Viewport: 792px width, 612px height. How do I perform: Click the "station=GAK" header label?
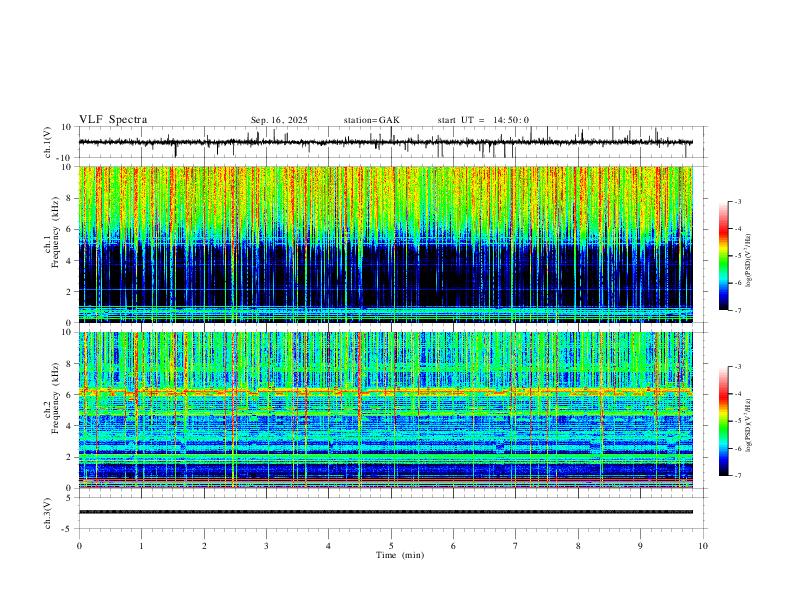(x=371, y=120)
